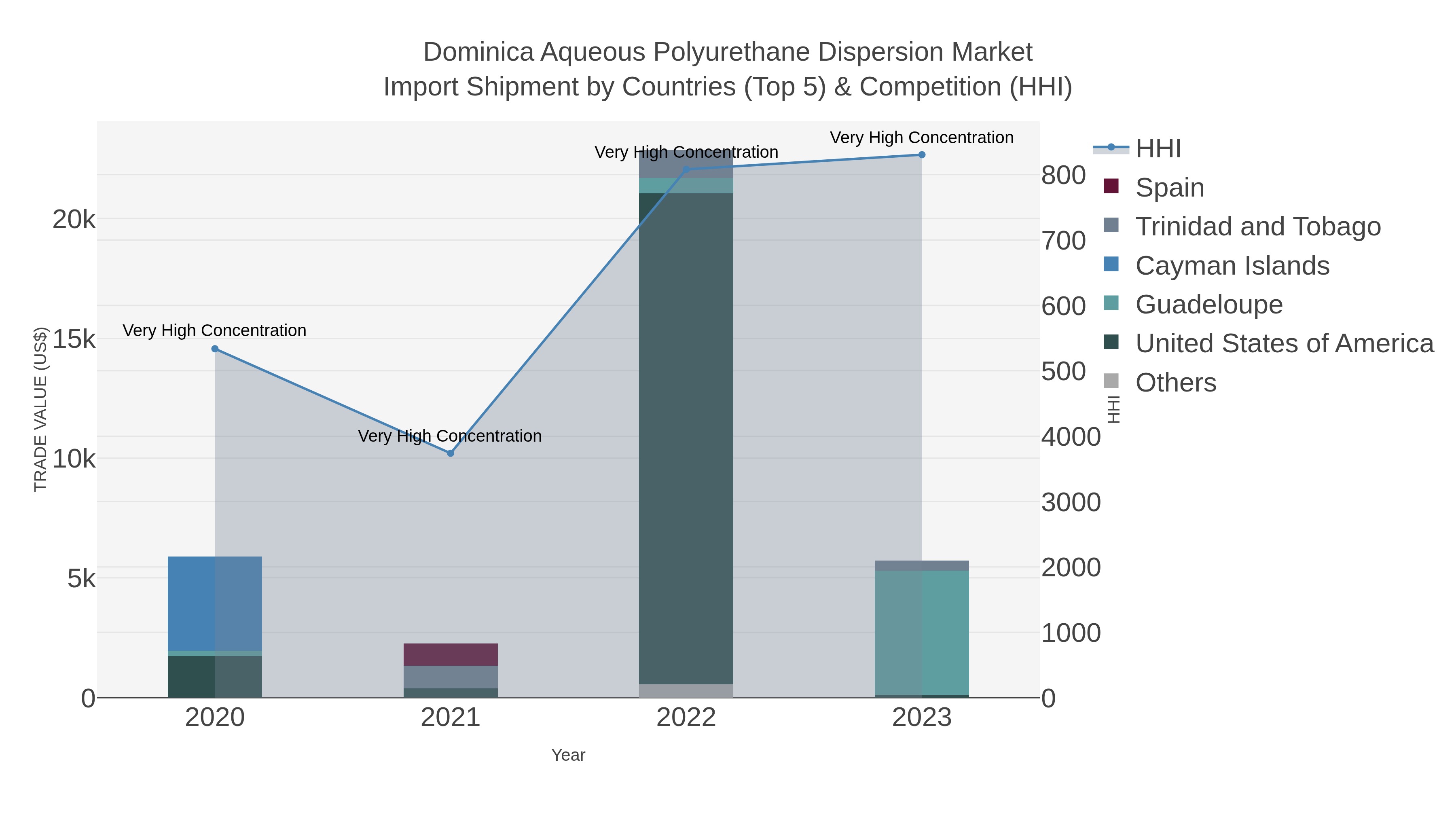Click the Others gray legend swatch
The width and height of the screenshot is (1456, 819).
(x=1111, y=381)
